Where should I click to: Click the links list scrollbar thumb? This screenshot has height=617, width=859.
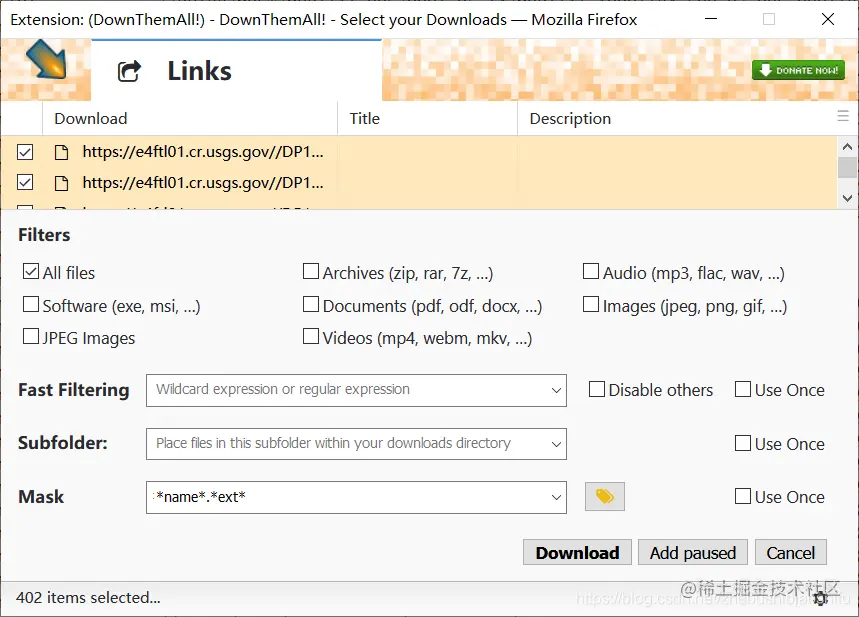point(847,168)
